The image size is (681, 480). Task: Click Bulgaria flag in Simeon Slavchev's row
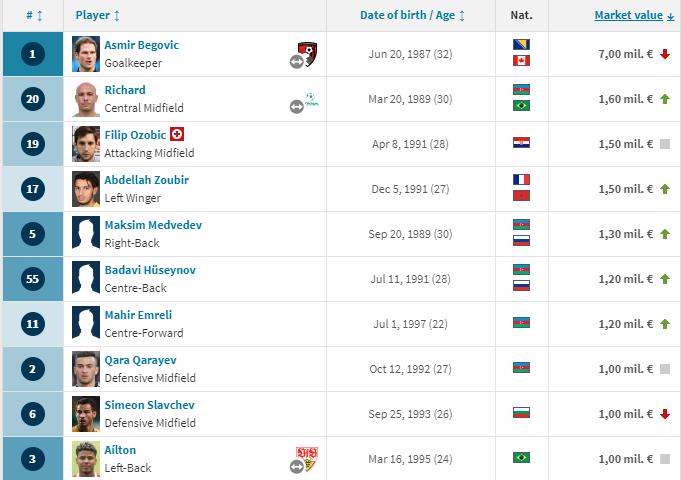520,413
